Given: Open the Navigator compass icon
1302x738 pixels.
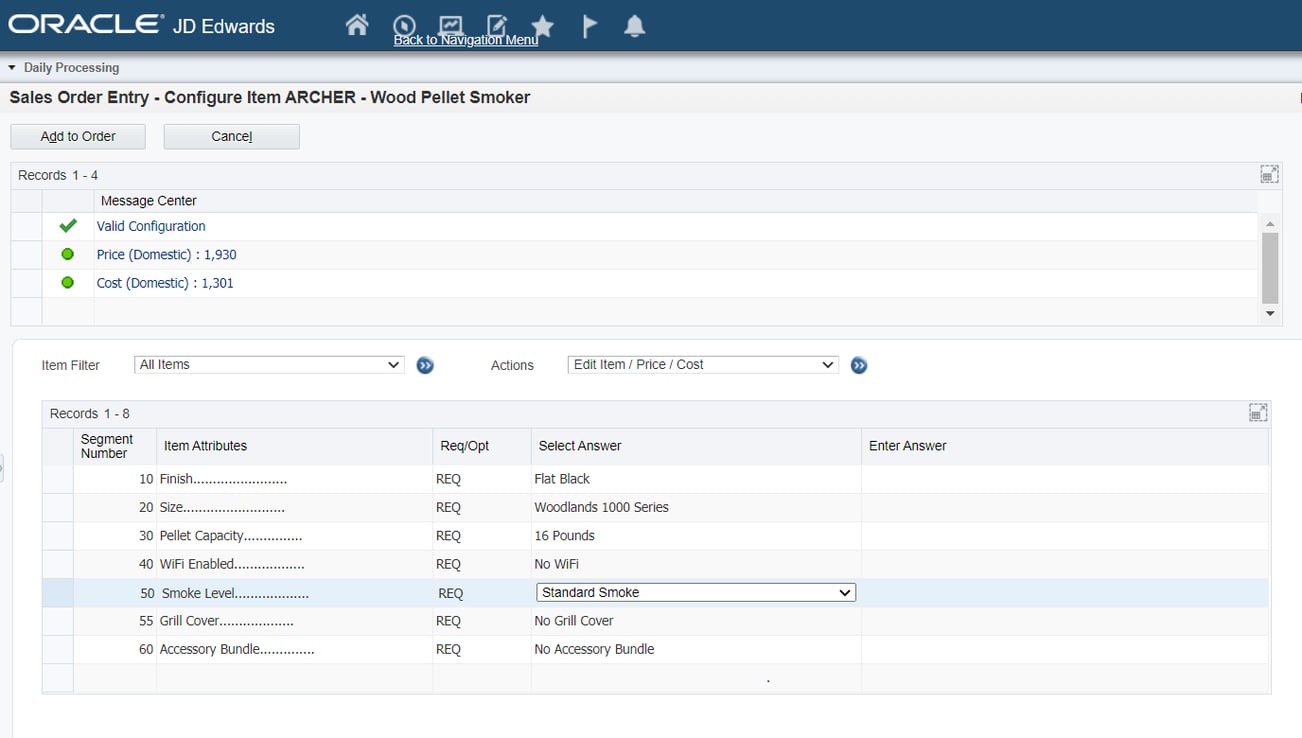Looking at the screenshot, I should tap(403, 25).
